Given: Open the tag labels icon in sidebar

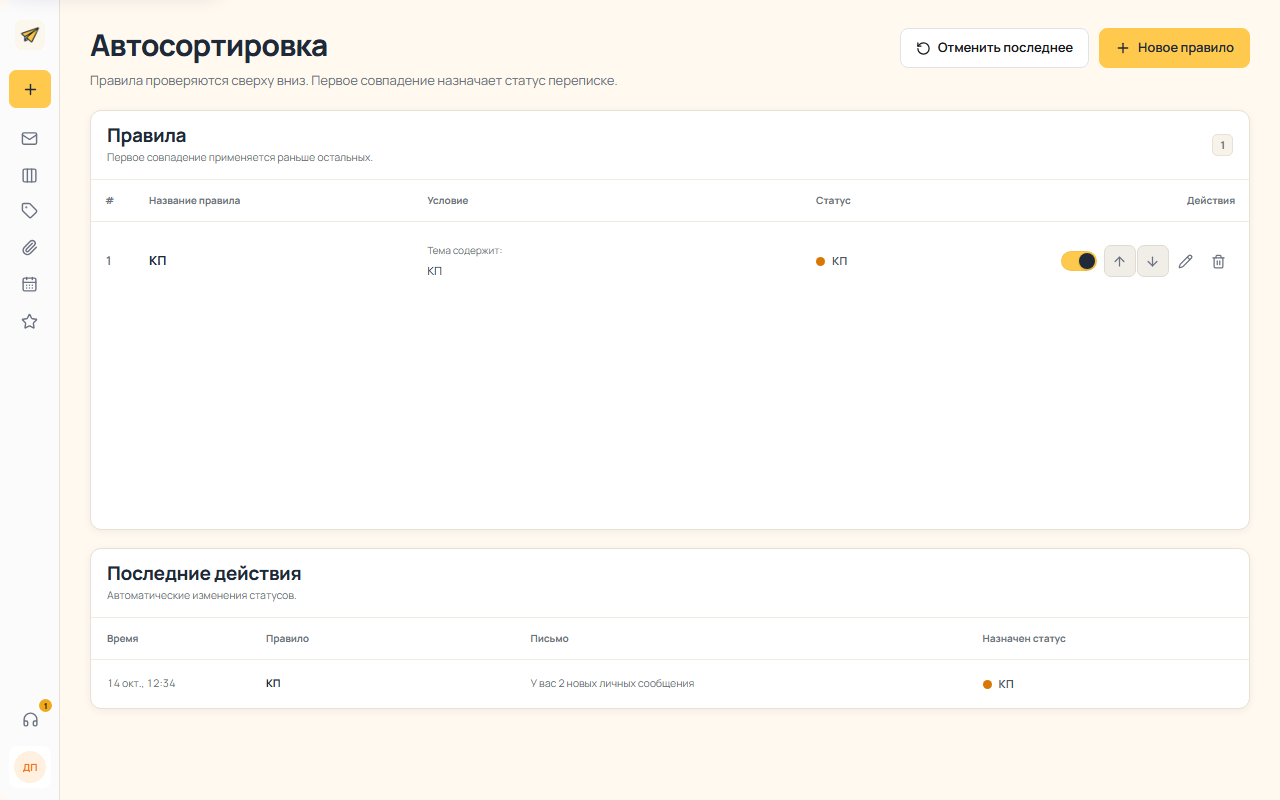Looking at the screenshot, I should 30,211.
